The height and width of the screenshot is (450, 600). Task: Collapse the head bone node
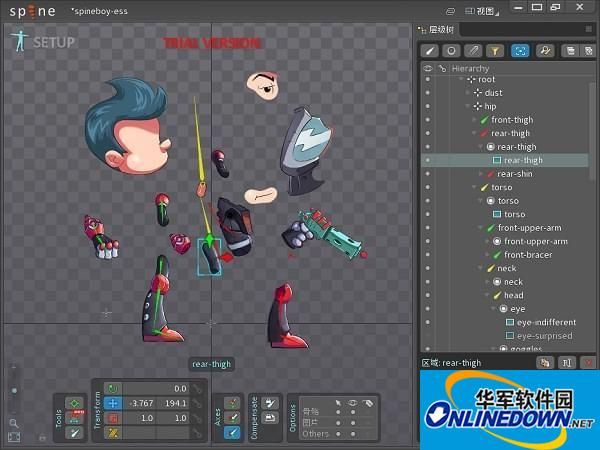(x=487, y=295)
